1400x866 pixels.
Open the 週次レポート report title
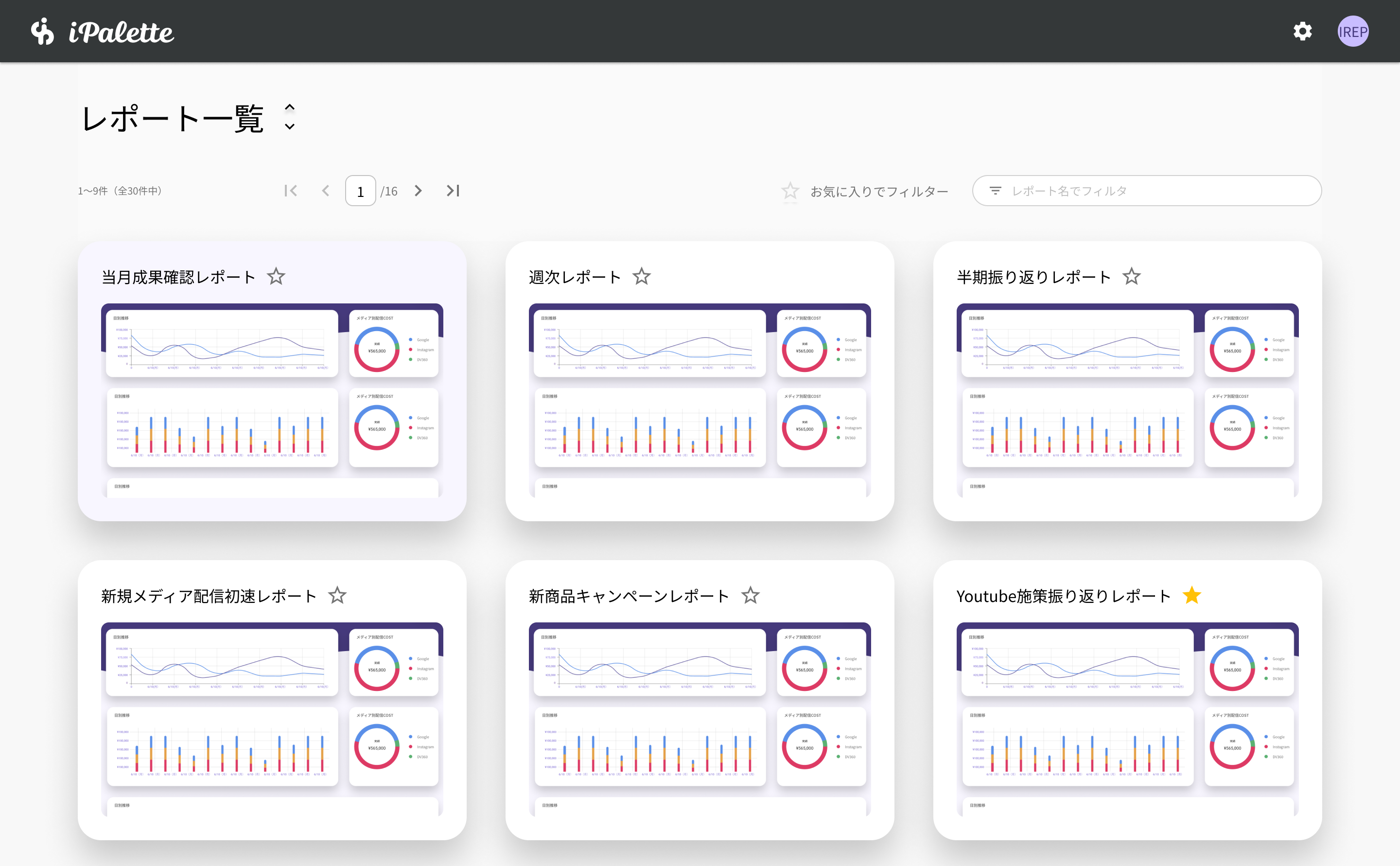coord(574,277)
